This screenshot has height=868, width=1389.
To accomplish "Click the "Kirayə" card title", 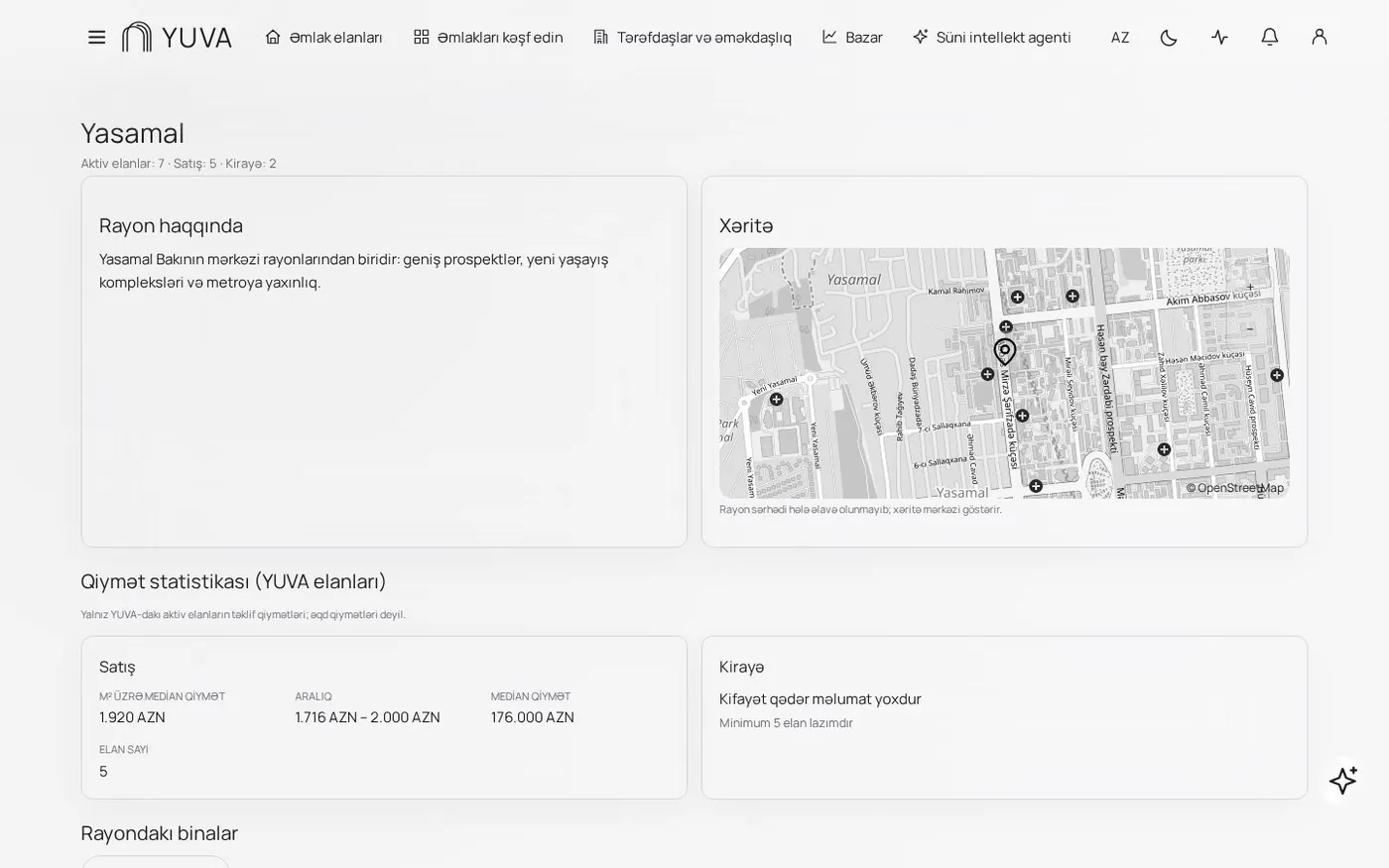I will (x=742, y=667).
